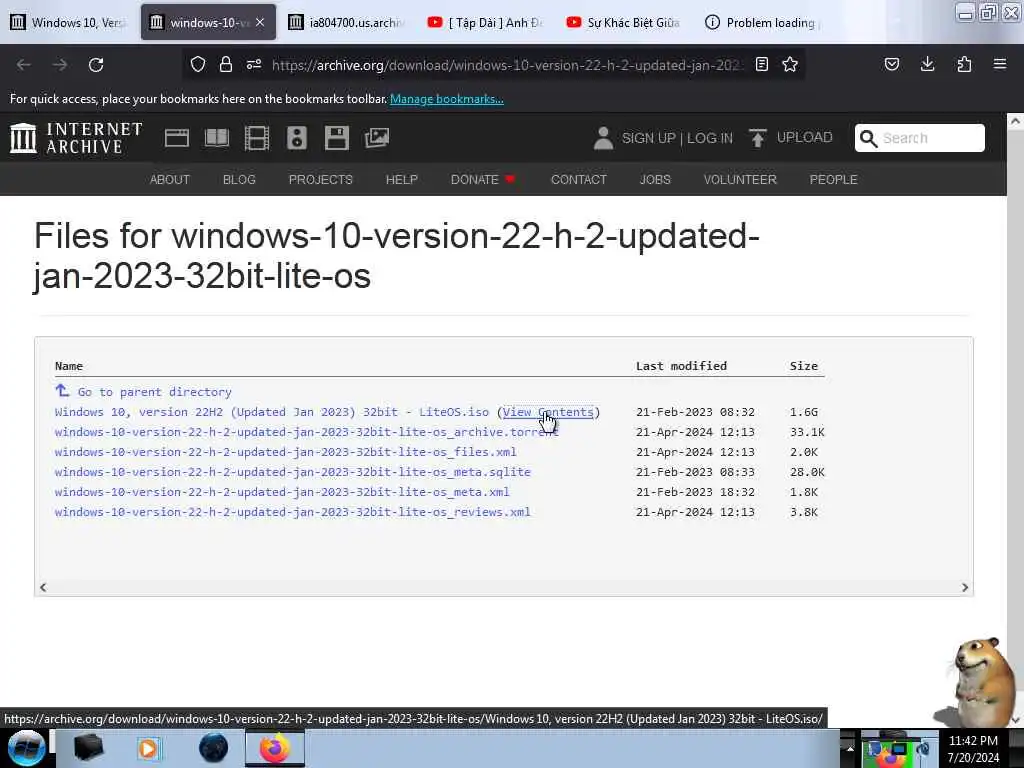1024x768 pixels.
Task: Close the current windows-10 tab
Action: [260, 22]
